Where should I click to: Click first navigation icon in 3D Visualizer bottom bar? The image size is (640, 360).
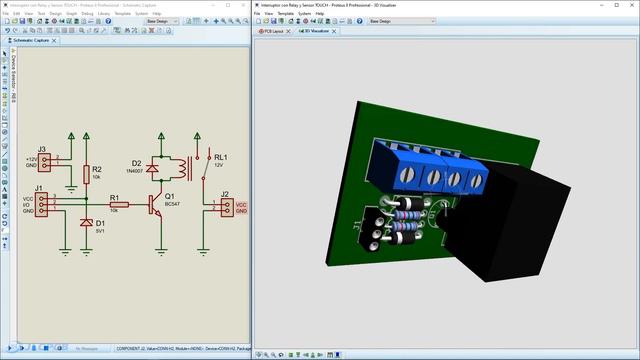(258, 355)
